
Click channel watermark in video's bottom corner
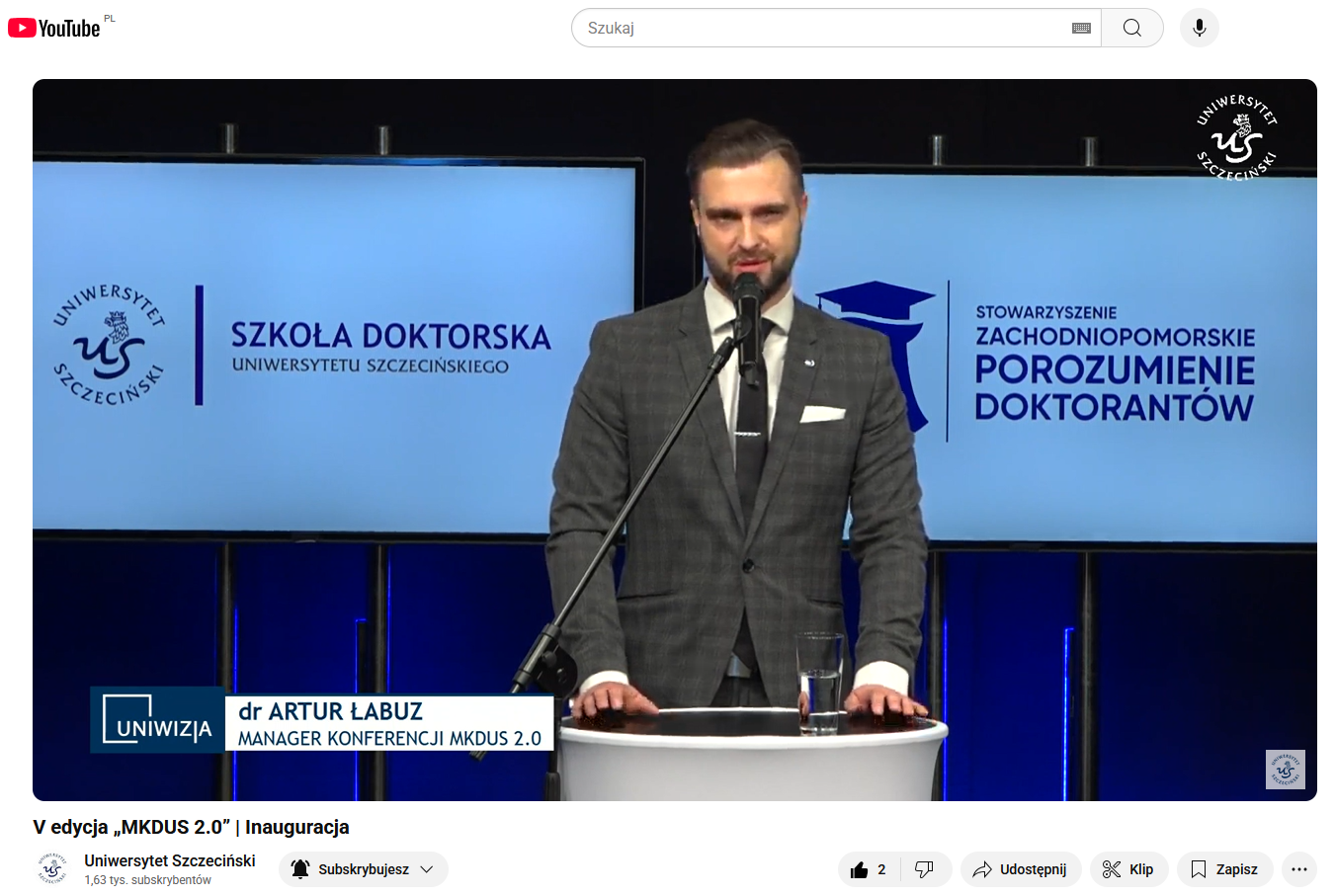(x=1285, y=769)
